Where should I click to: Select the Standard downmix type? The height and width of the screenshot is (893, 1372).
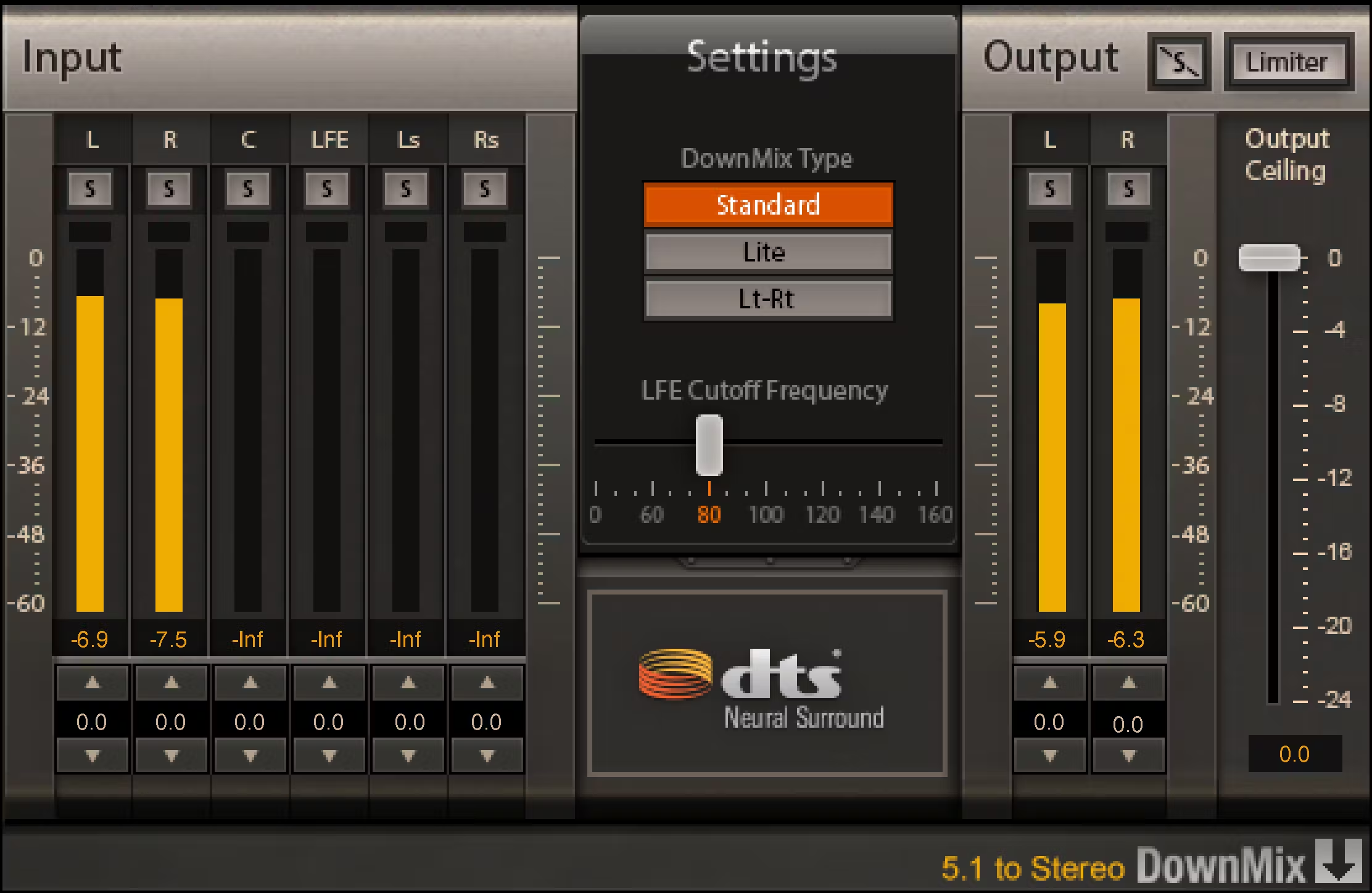click(768, 204)
